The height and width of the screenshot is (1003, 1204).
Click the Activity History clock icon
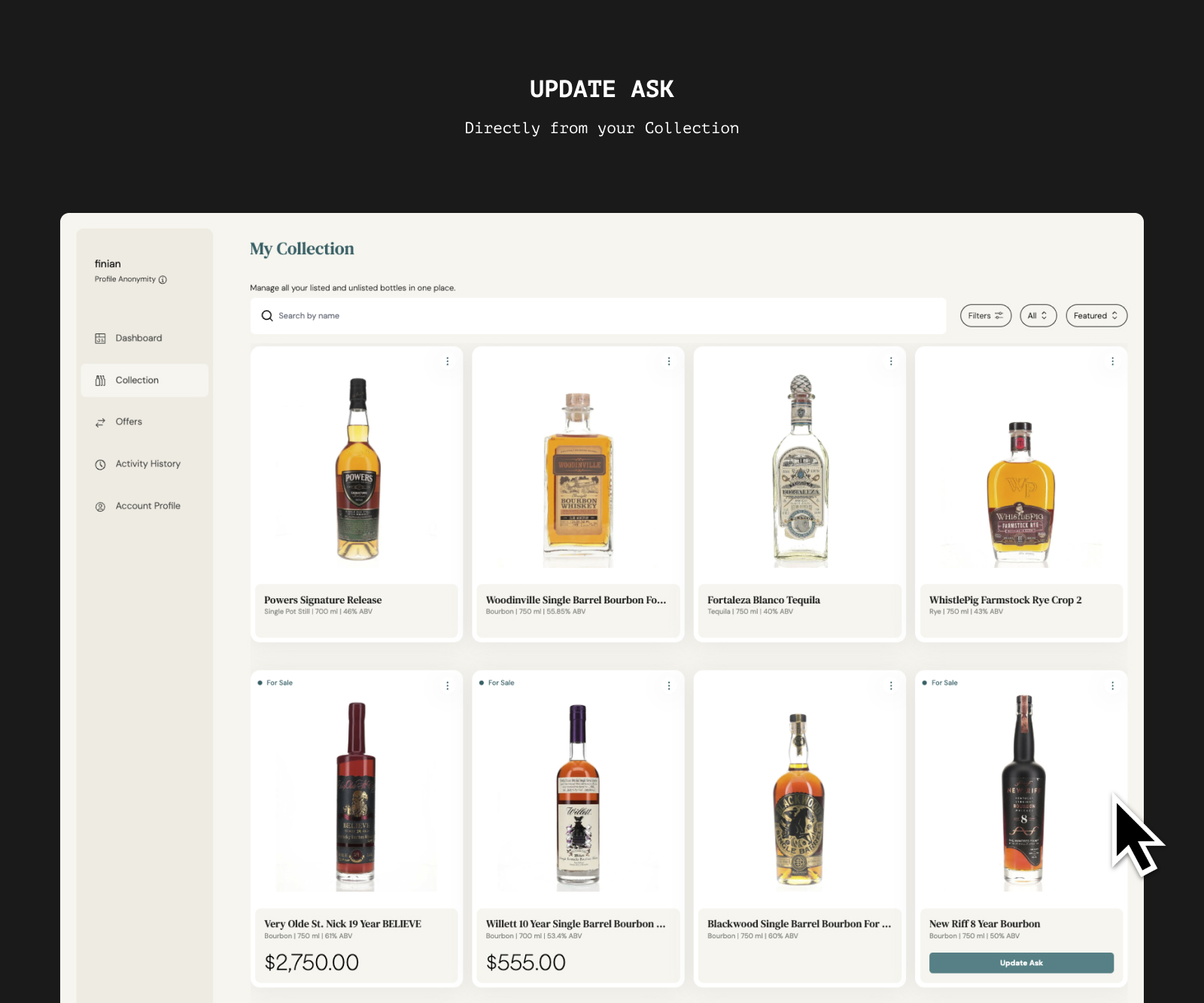coord(100,465)
